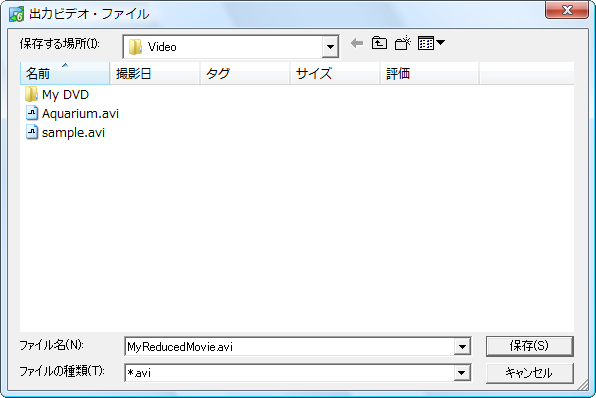This screenshot has width=596, height=398.
Task: Expand the Video save location dropdown
Action: pos(330,47)
